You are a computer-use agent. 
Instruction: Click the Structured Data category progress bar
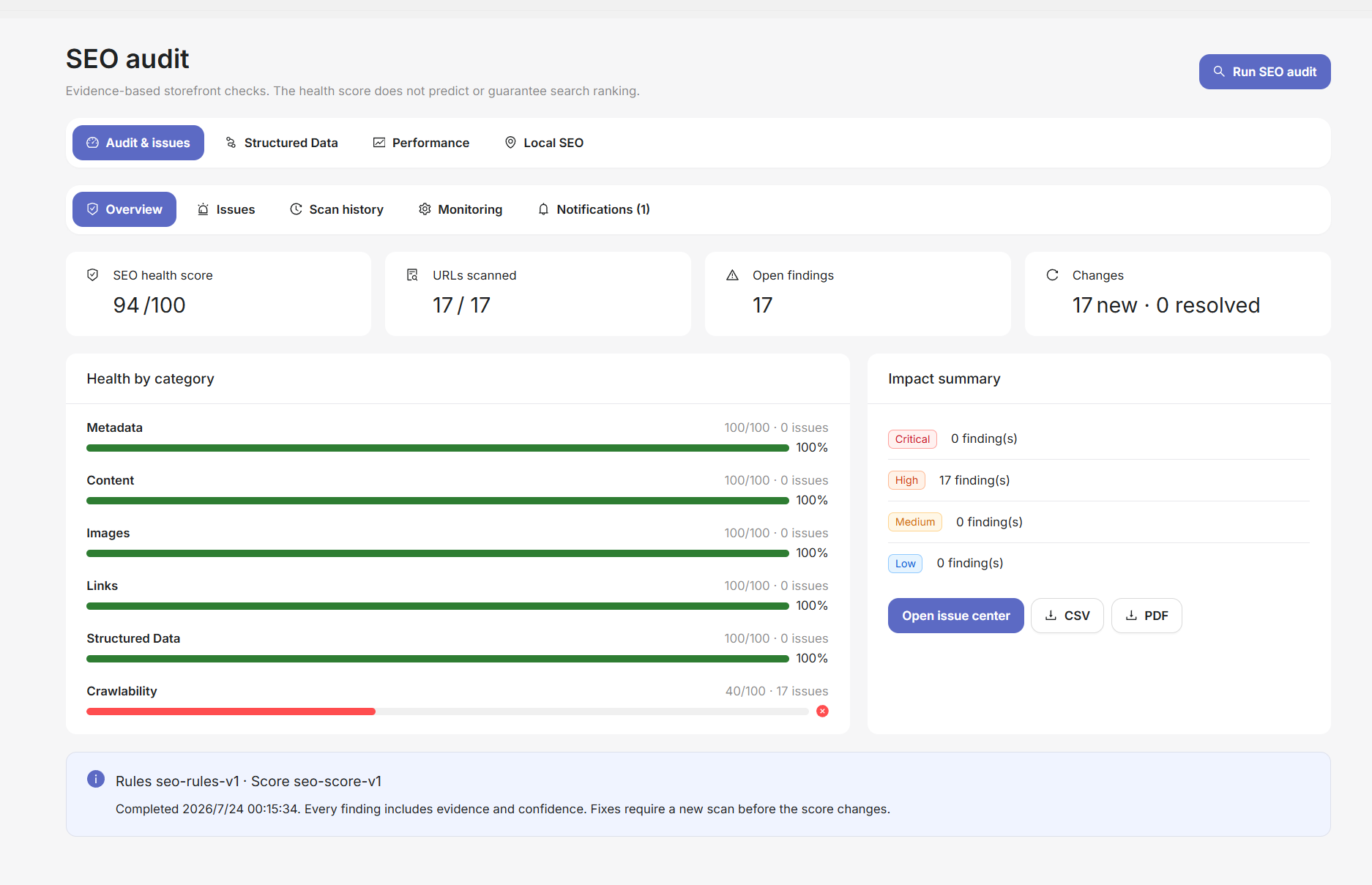438,659
